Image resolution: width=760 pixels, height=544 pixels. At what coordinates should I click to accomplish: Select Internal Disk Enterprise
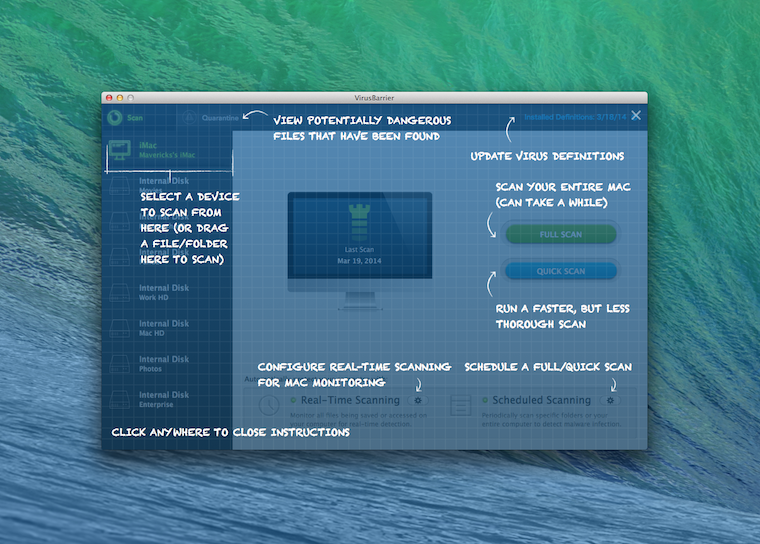pos(164,400)
